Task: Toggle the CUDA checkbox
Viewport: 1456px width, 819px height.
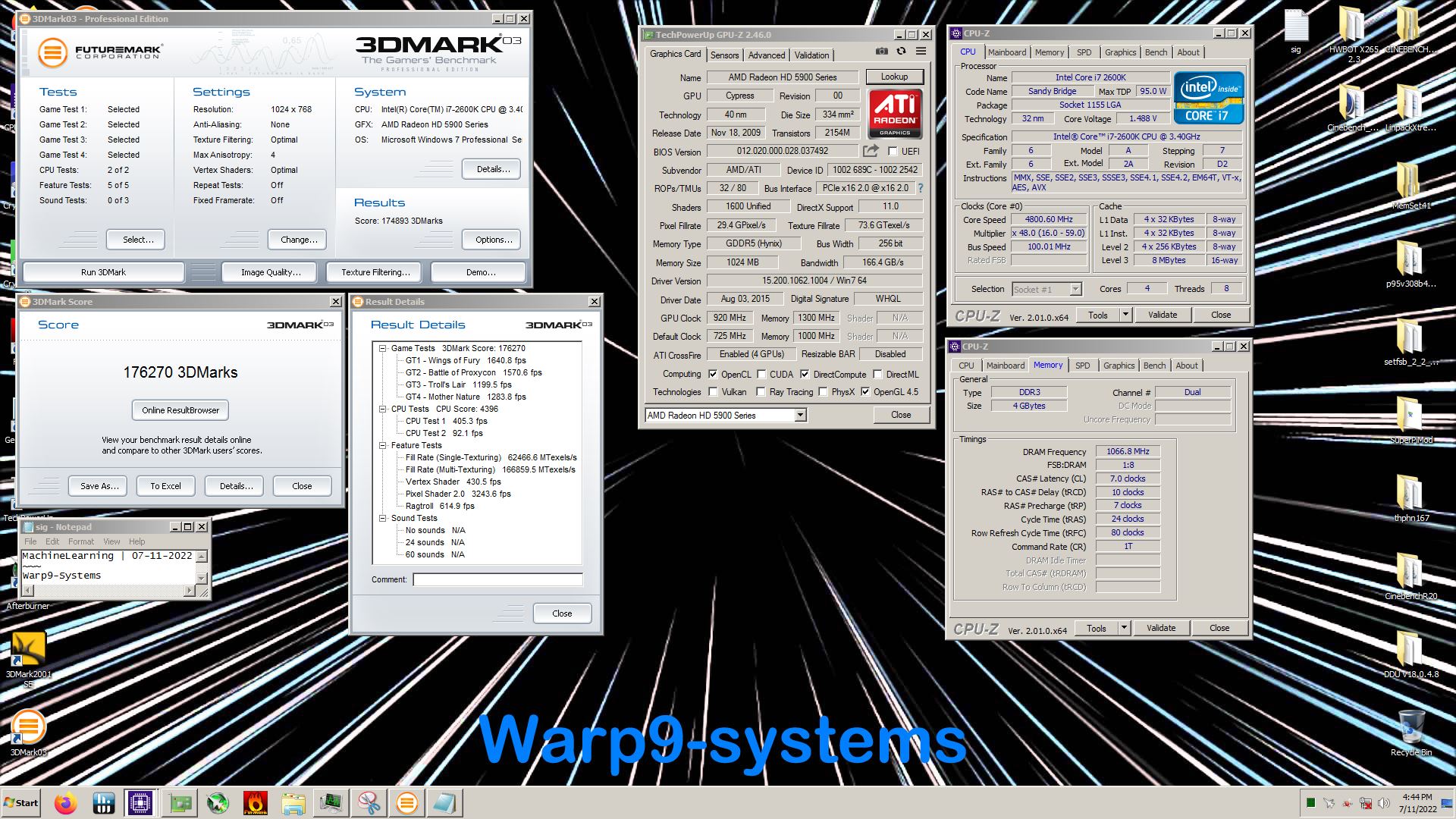Action: (761, 374)
